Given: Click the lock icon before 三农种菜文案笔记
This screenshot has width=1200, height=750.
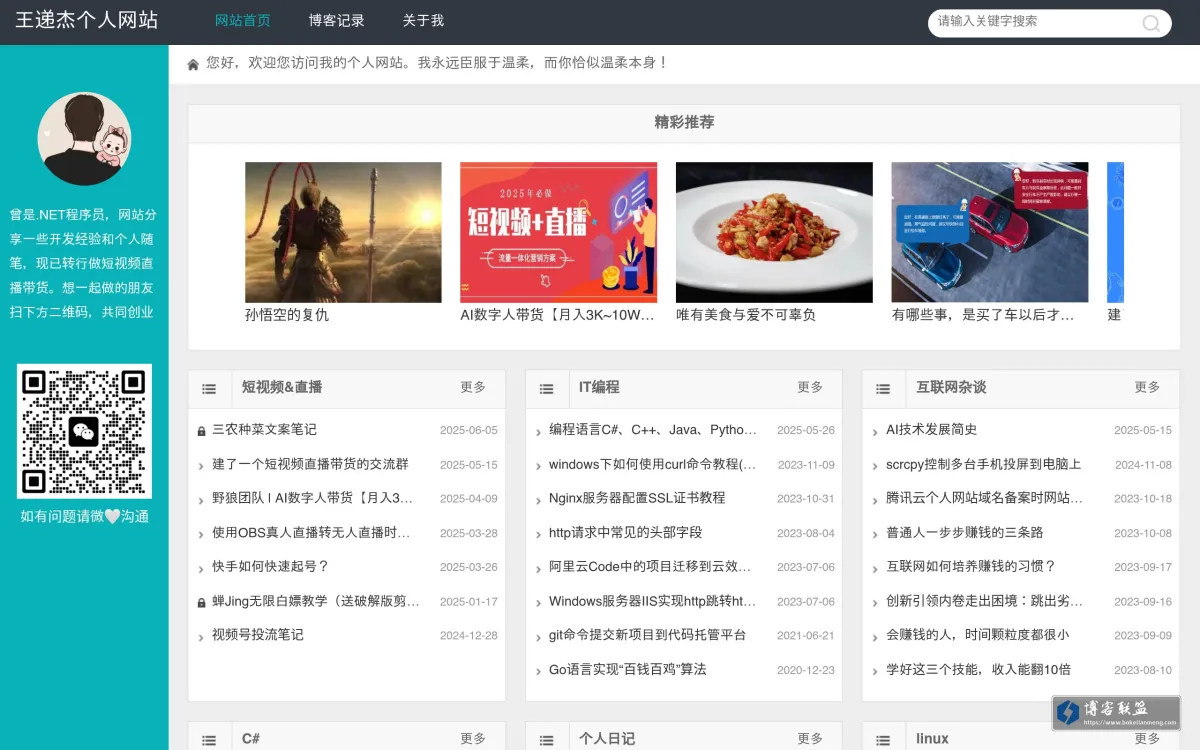Looking at the screenshot, I should (x=202, y=431).
